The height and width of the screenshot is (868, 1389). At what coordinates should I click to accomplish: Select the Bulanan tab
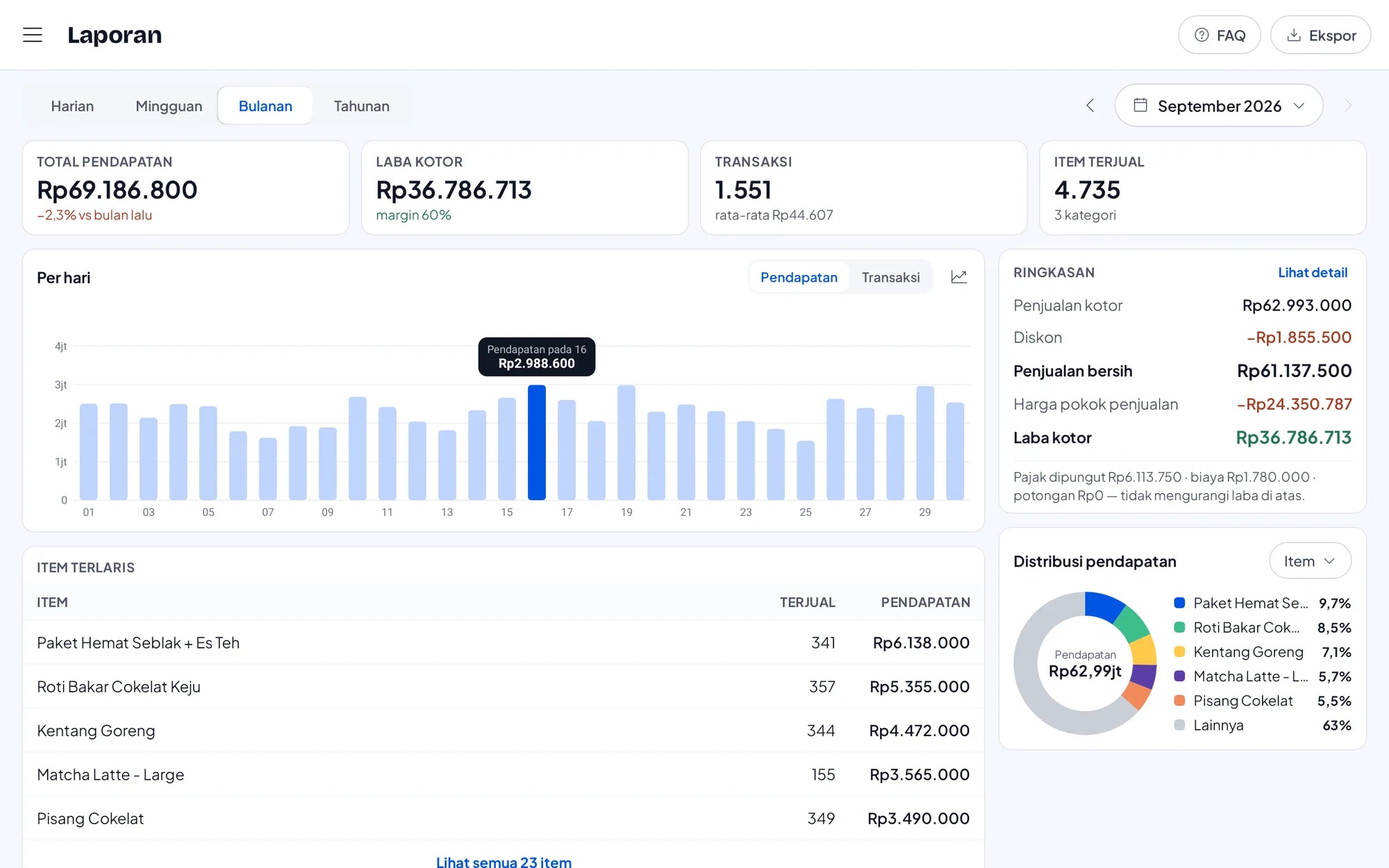[x=265, y=106]
